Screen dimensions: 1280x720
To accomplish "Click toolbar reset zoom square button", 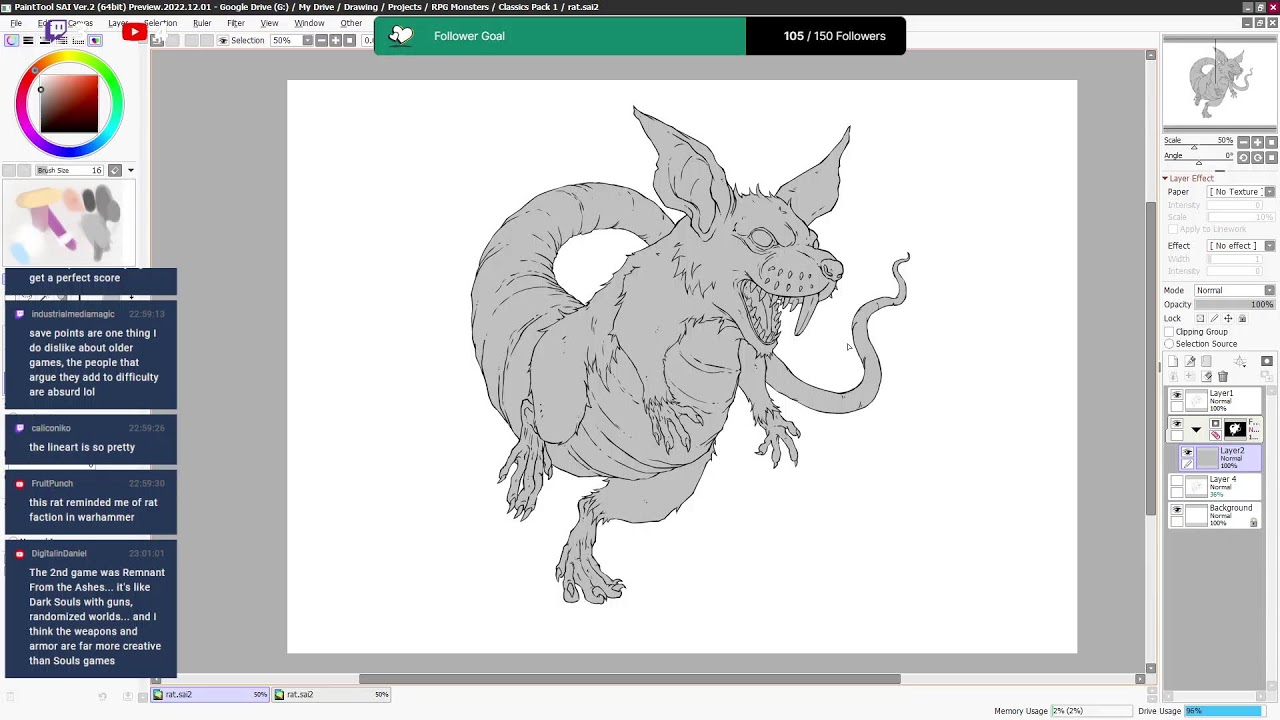I will click(x=349, y=41).
